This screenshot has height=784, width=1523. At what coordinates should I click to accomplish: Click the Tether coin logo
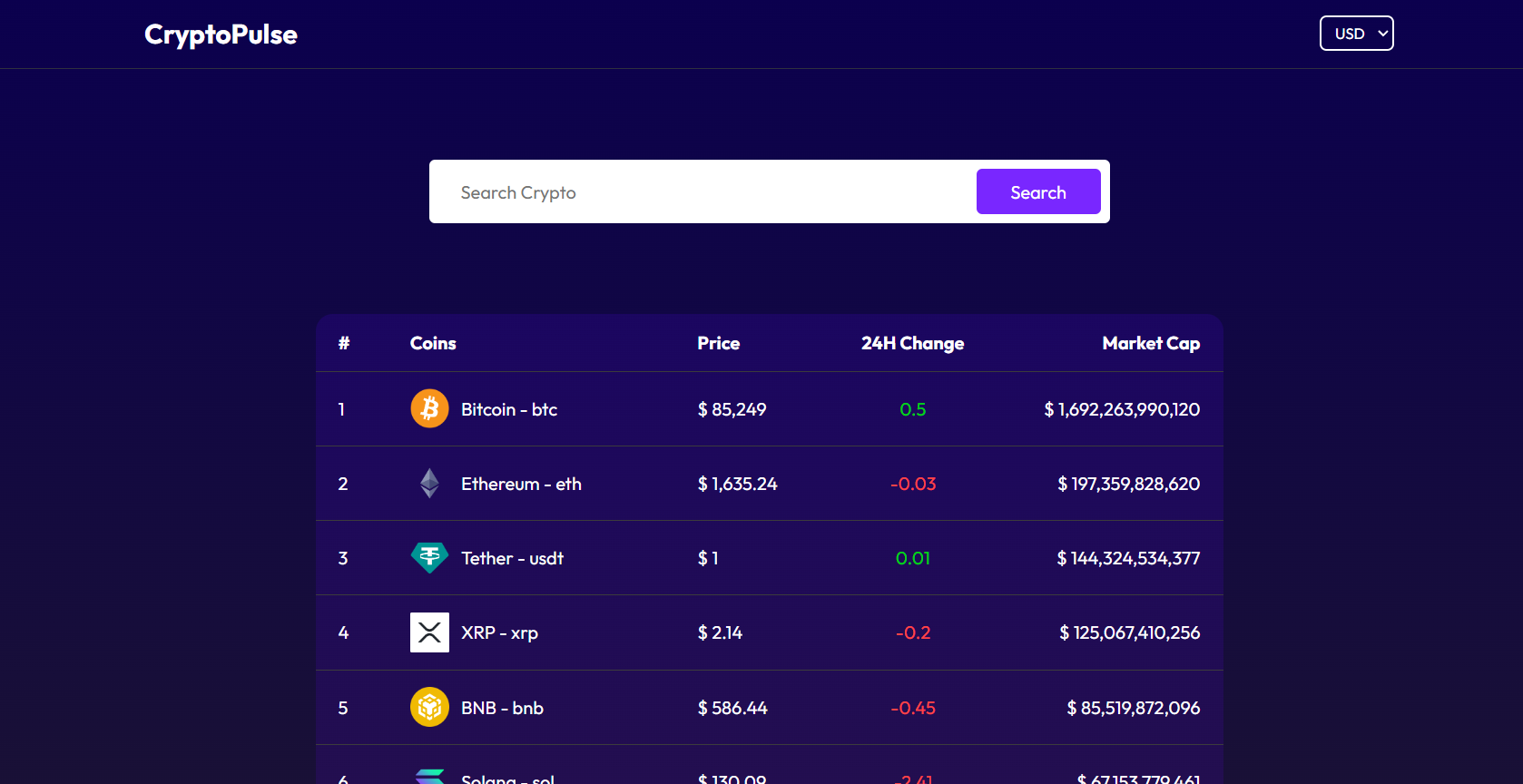coord(429,557)
